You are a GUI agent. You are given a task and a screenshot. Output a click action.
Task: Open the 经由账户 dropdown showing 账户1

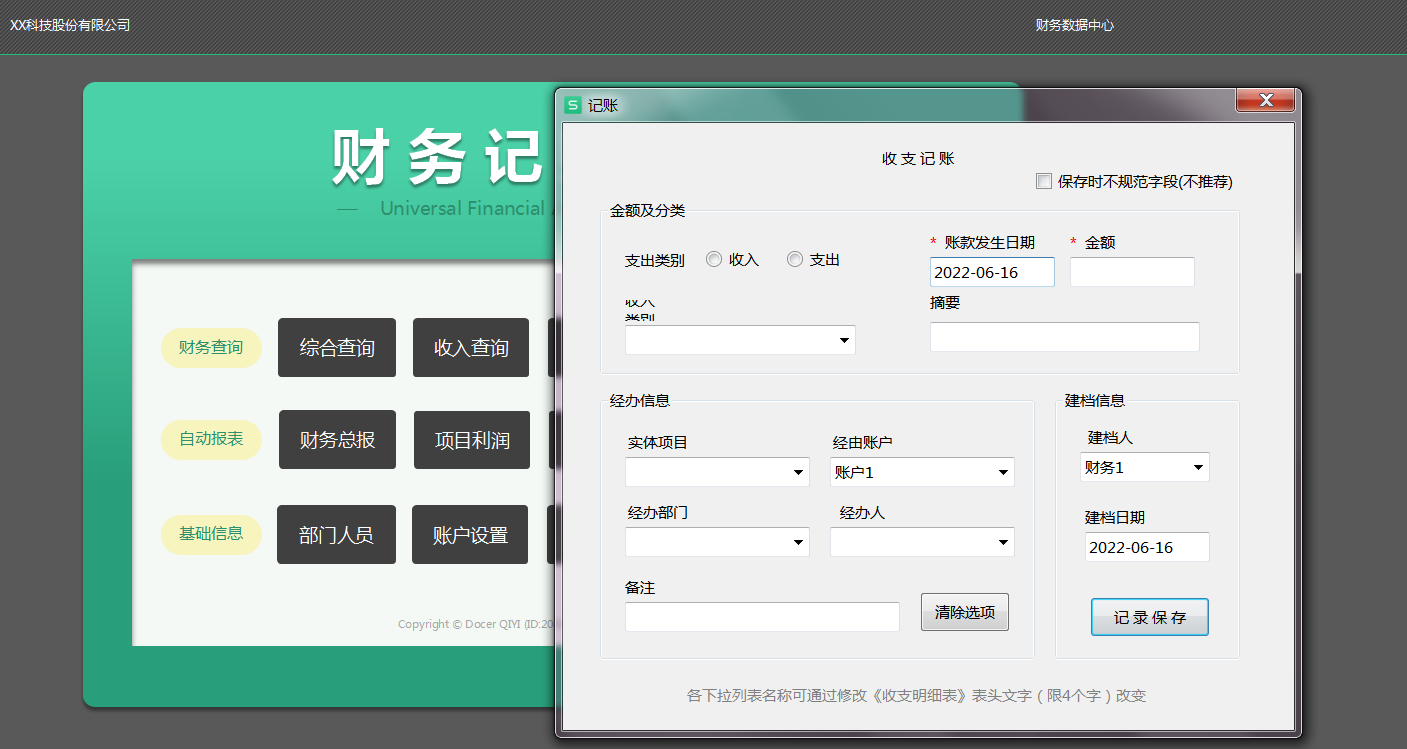point(1003,473)
